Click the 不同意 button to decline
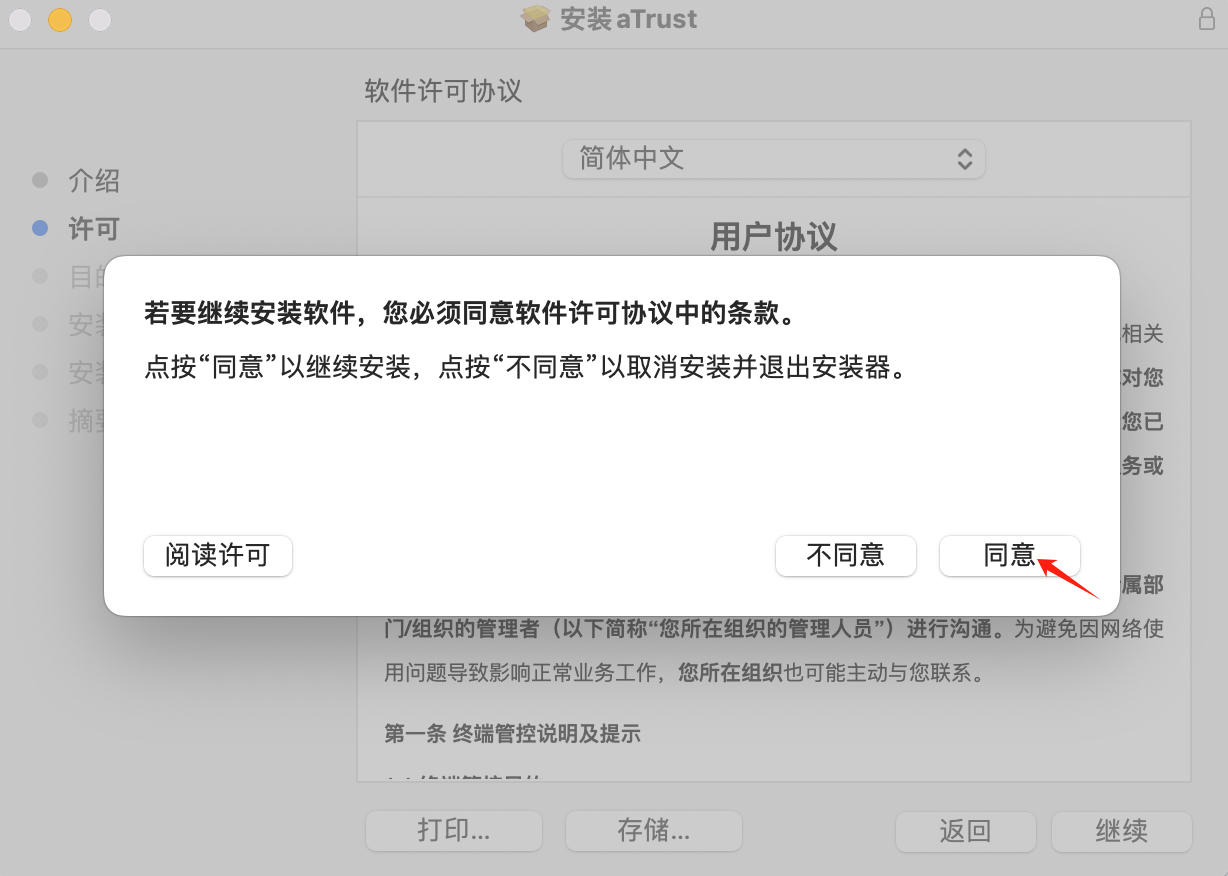This screenshot has height=876, width=1228. pos(846,555)
